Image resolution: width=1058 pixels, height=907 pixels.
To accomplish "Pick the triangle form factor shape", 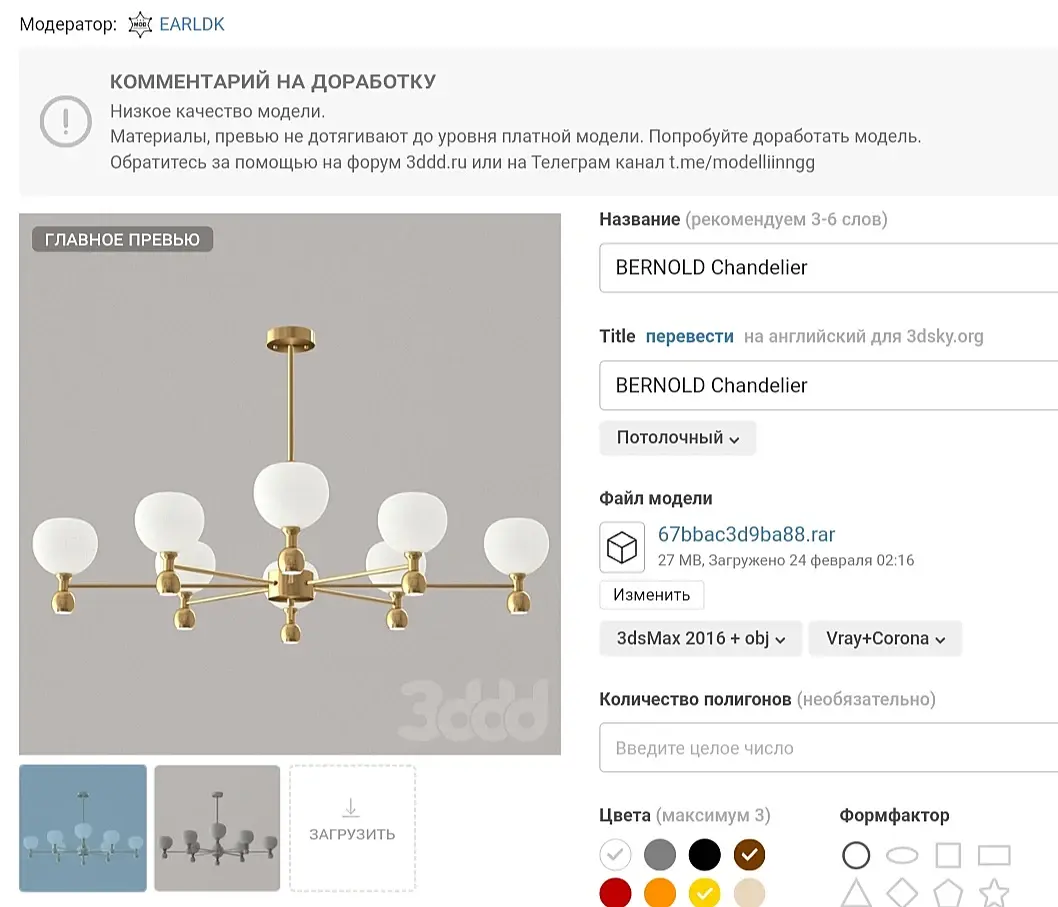I will (856, 892).
